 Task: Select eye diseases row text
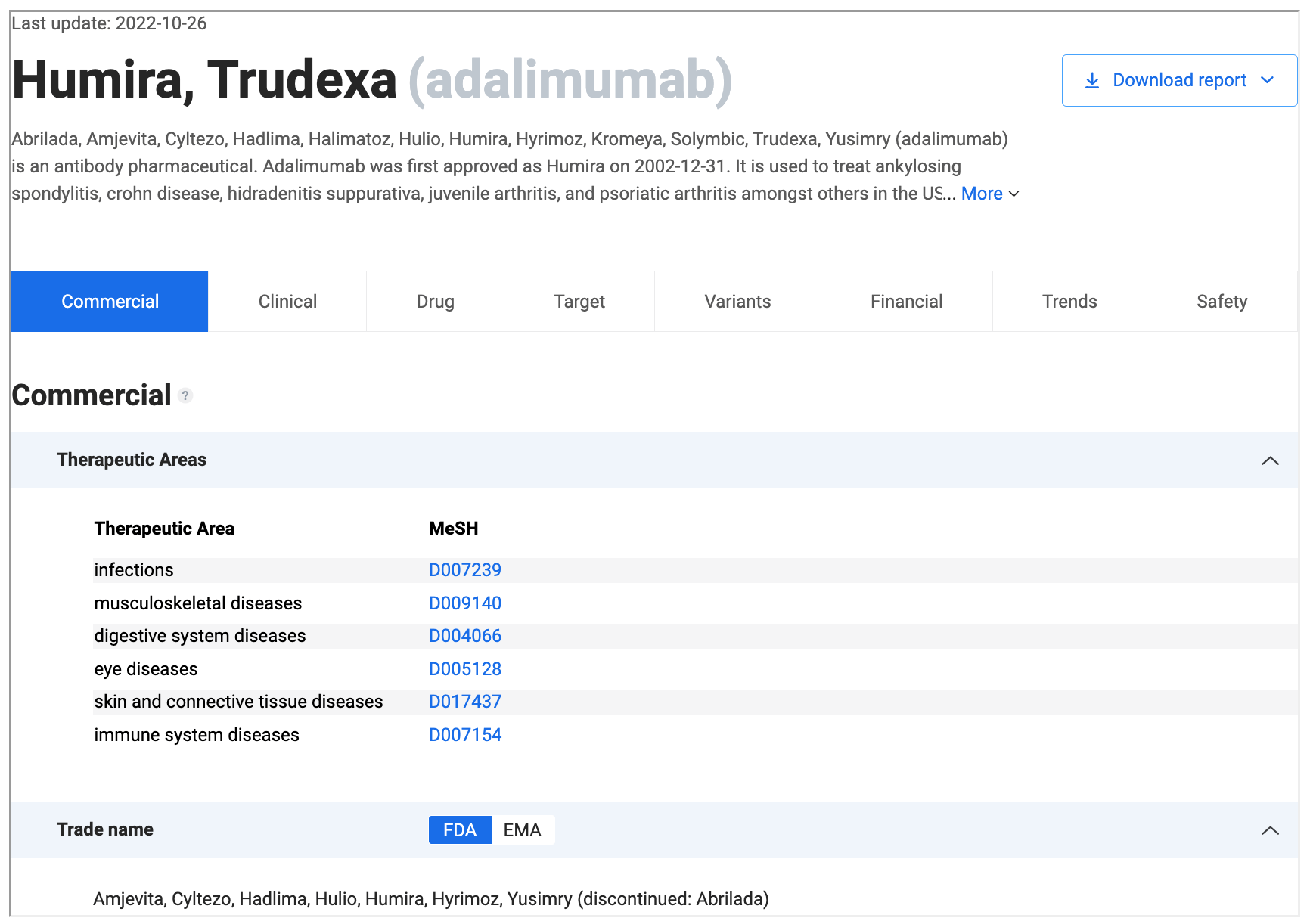pos(146,669)
